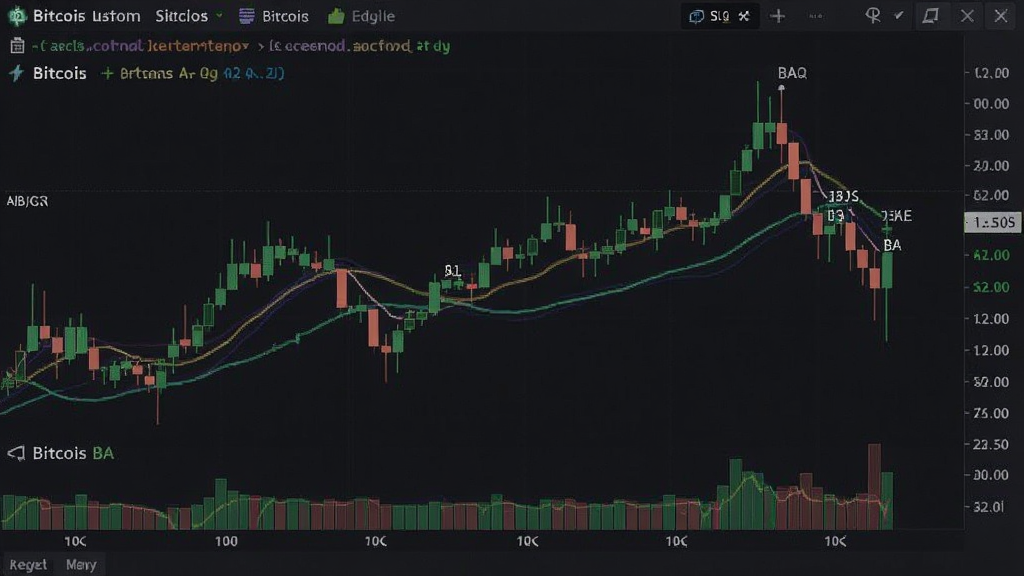Viewport: 1024px width, 576px height.
Task: Click the Brttans Ar Qg indicator label
Action: (x=168, y=73)
